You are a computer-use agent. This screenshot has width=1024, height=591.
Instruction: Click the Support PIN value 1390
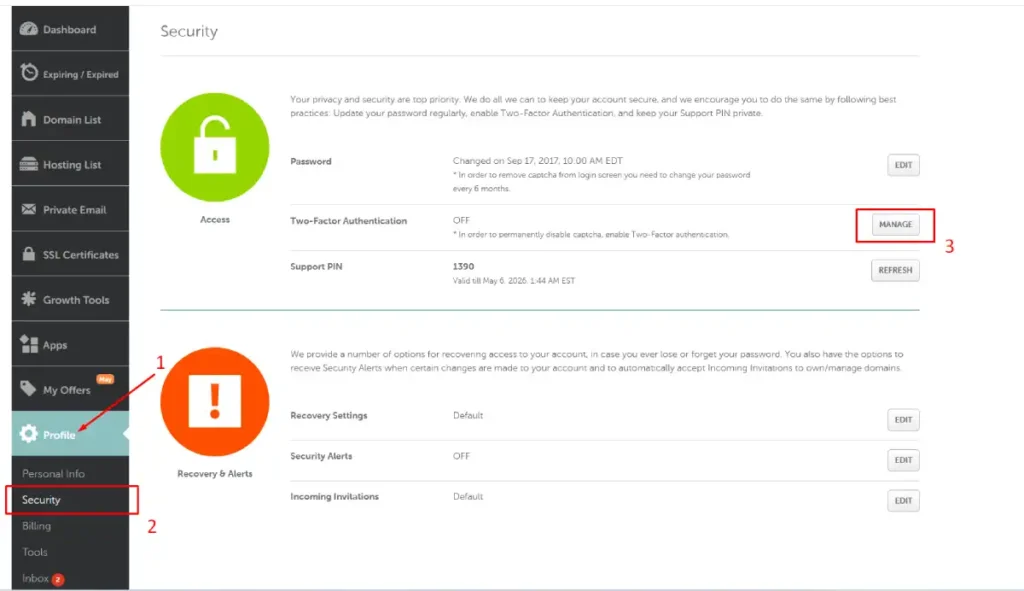pyautogui.click(x=464, y=266)
